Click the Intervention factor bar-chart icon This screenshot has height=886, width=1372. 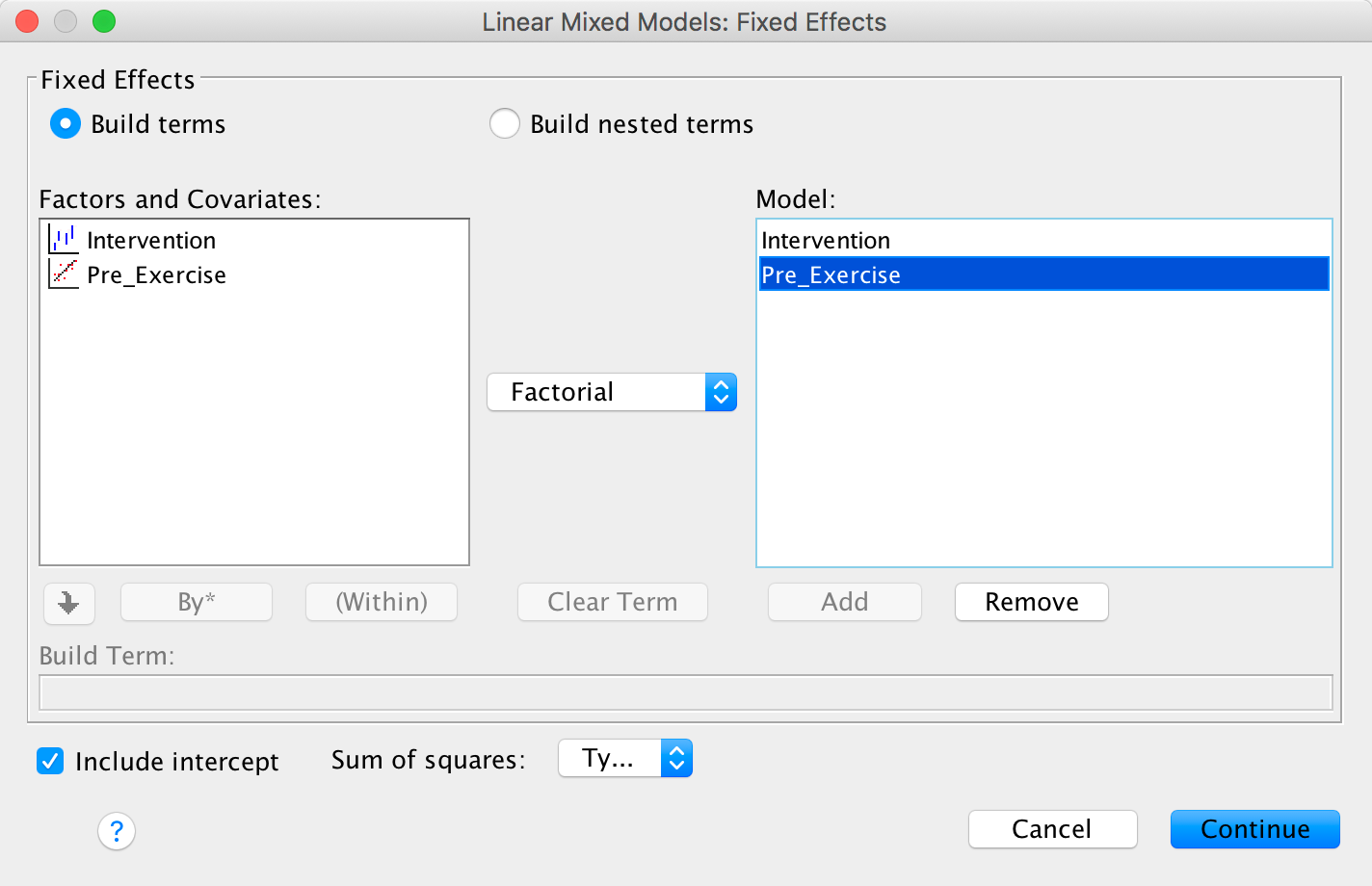[x=64, y=239]
